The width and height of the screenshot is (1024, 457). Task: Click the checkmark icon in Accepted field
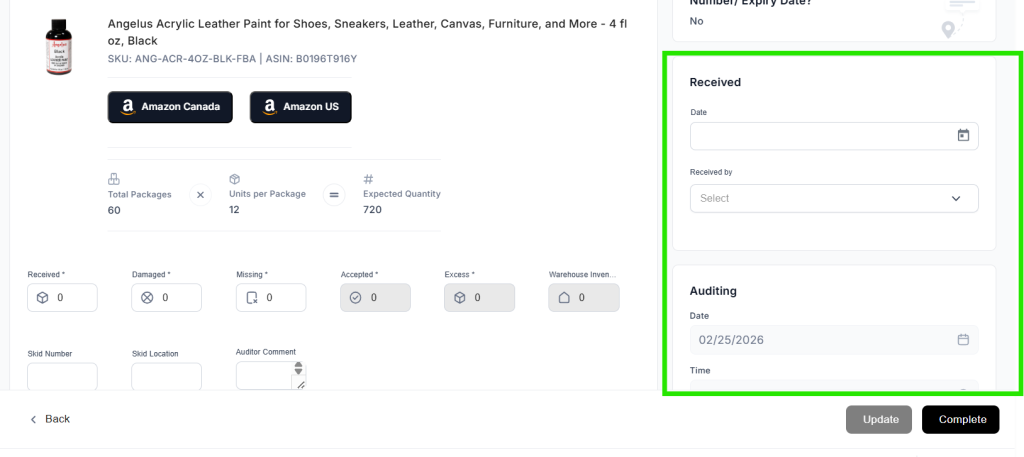tap(355, 298)
